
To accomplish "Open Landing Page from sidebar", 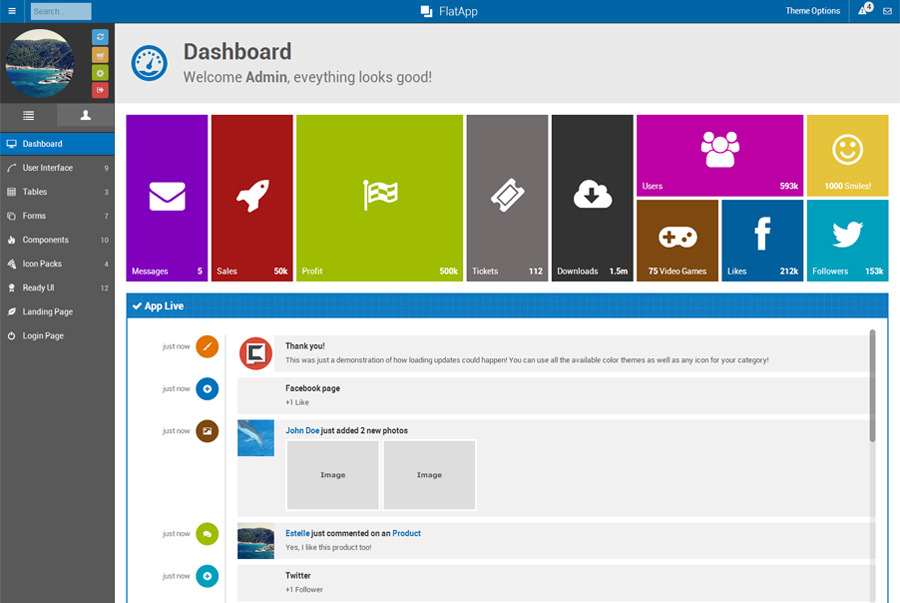I will tap(57, 312).
